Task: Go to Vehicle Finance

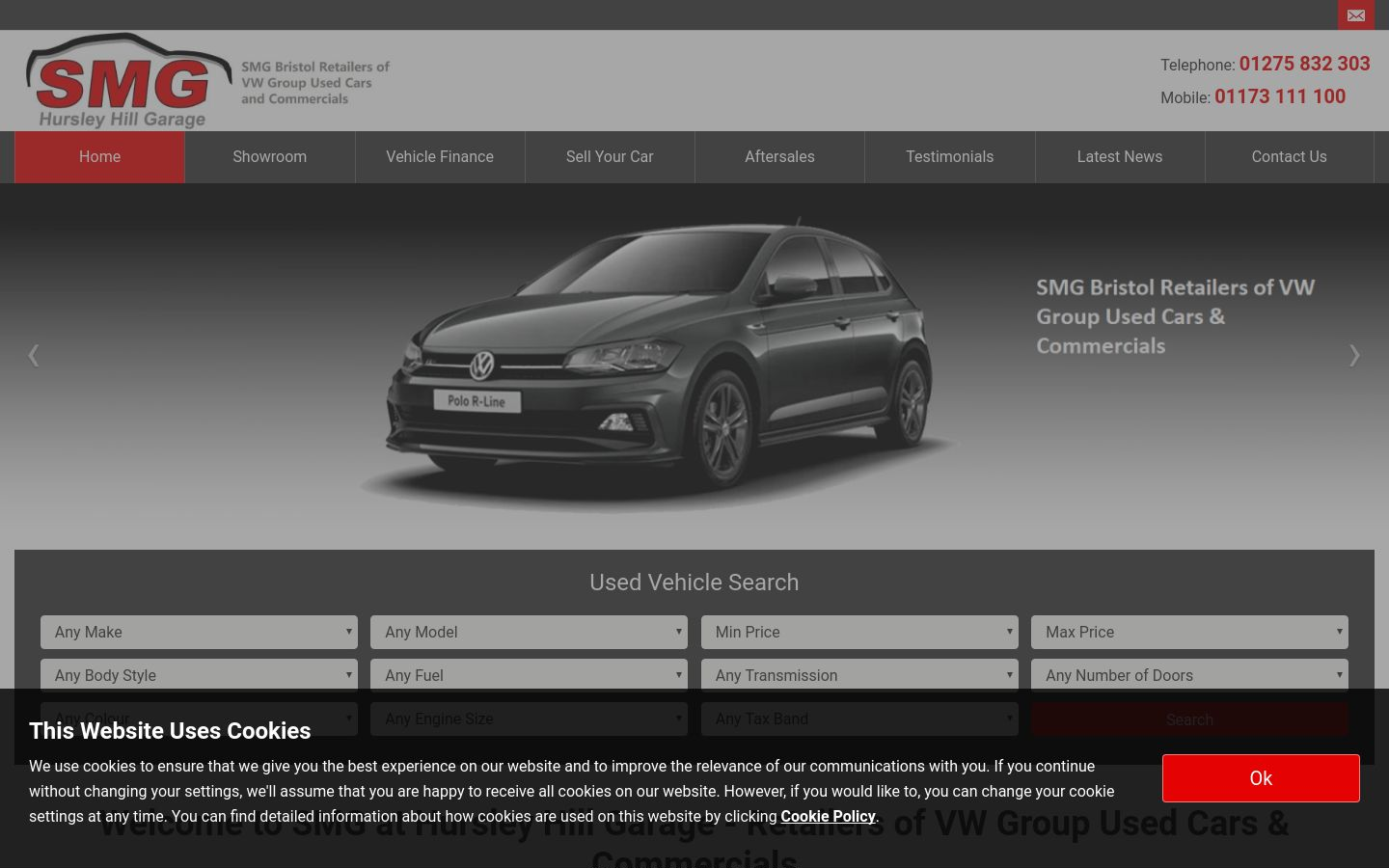Action: [440, 157]
